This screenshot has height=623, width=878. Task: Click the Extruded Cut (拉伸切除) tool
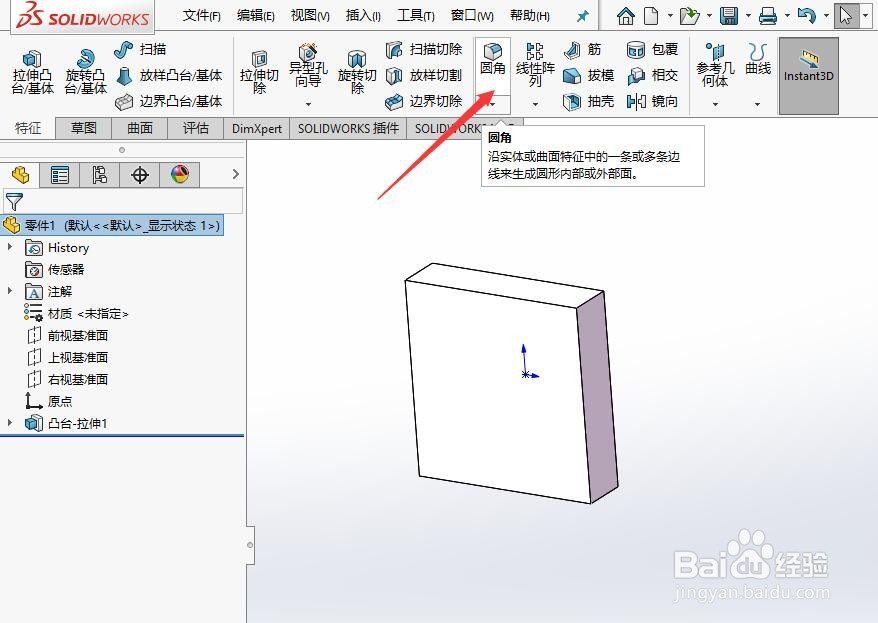[259, 73]
